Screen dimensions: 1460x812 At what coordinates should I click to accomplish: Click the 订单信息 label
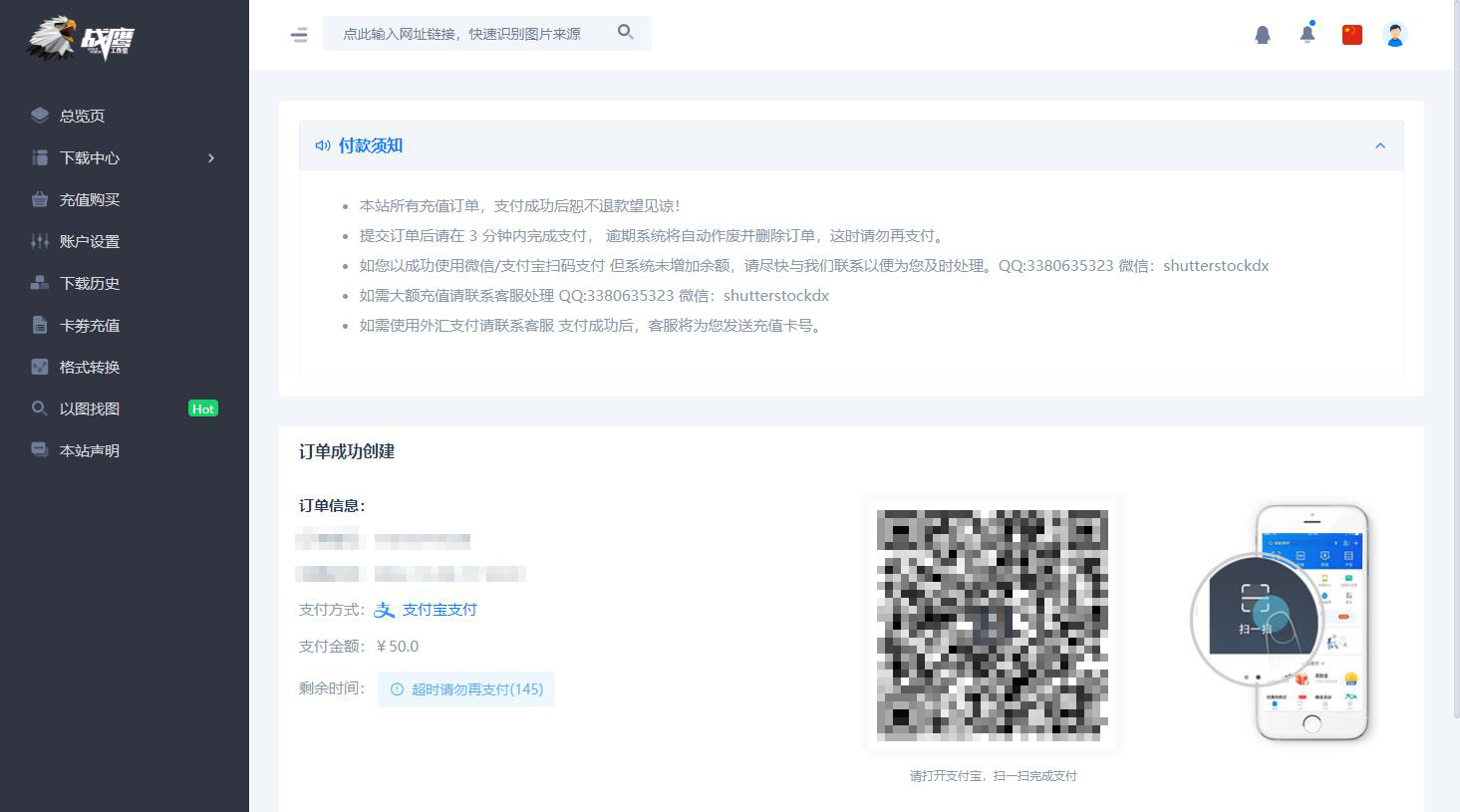point(332,506)
